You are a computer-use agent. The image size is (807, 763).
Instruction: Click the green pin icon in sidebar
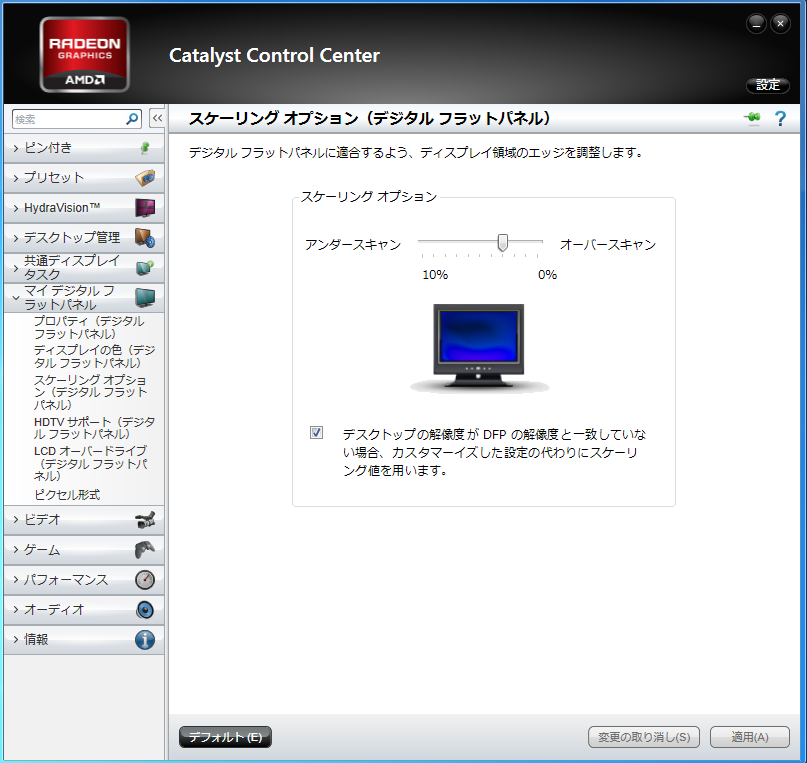click(145, 148)
